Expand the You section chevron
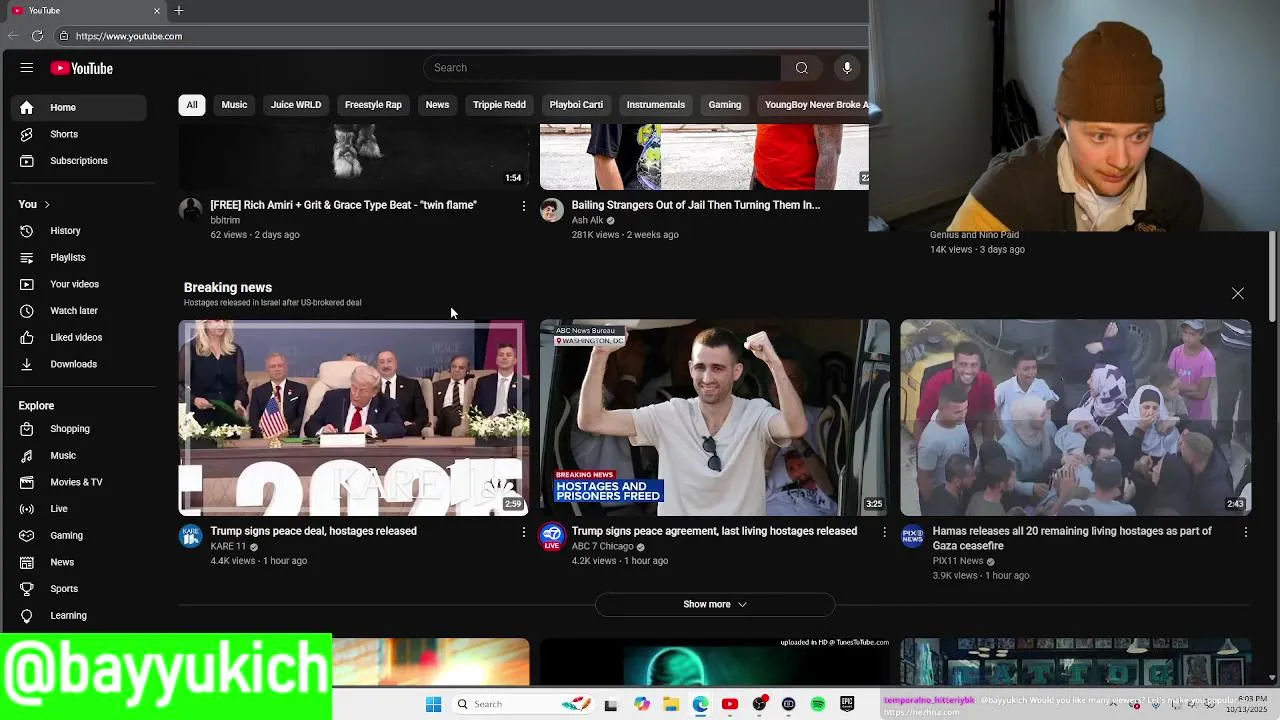 click(46, 204)
